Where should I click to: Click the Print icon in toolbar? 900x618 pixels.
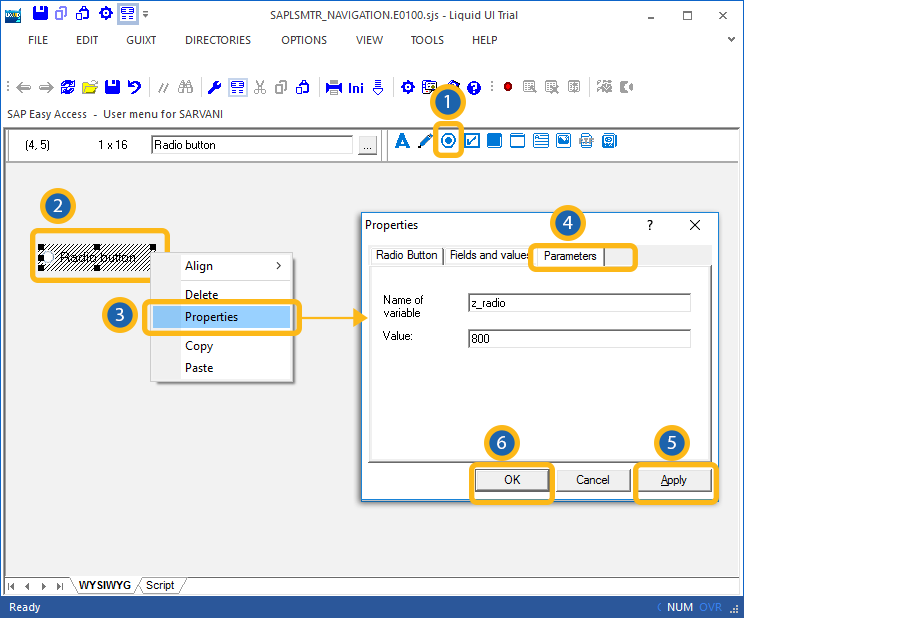[x=334, y=87]
